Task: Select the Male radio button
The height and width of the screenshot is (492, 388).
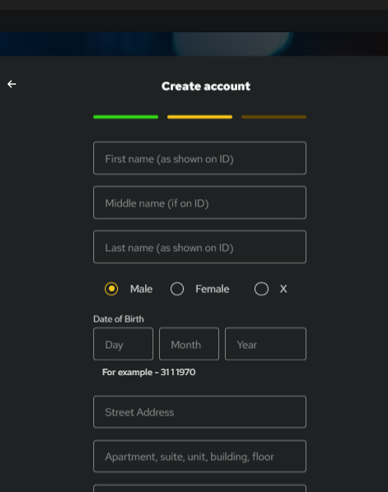Action: 111,289
